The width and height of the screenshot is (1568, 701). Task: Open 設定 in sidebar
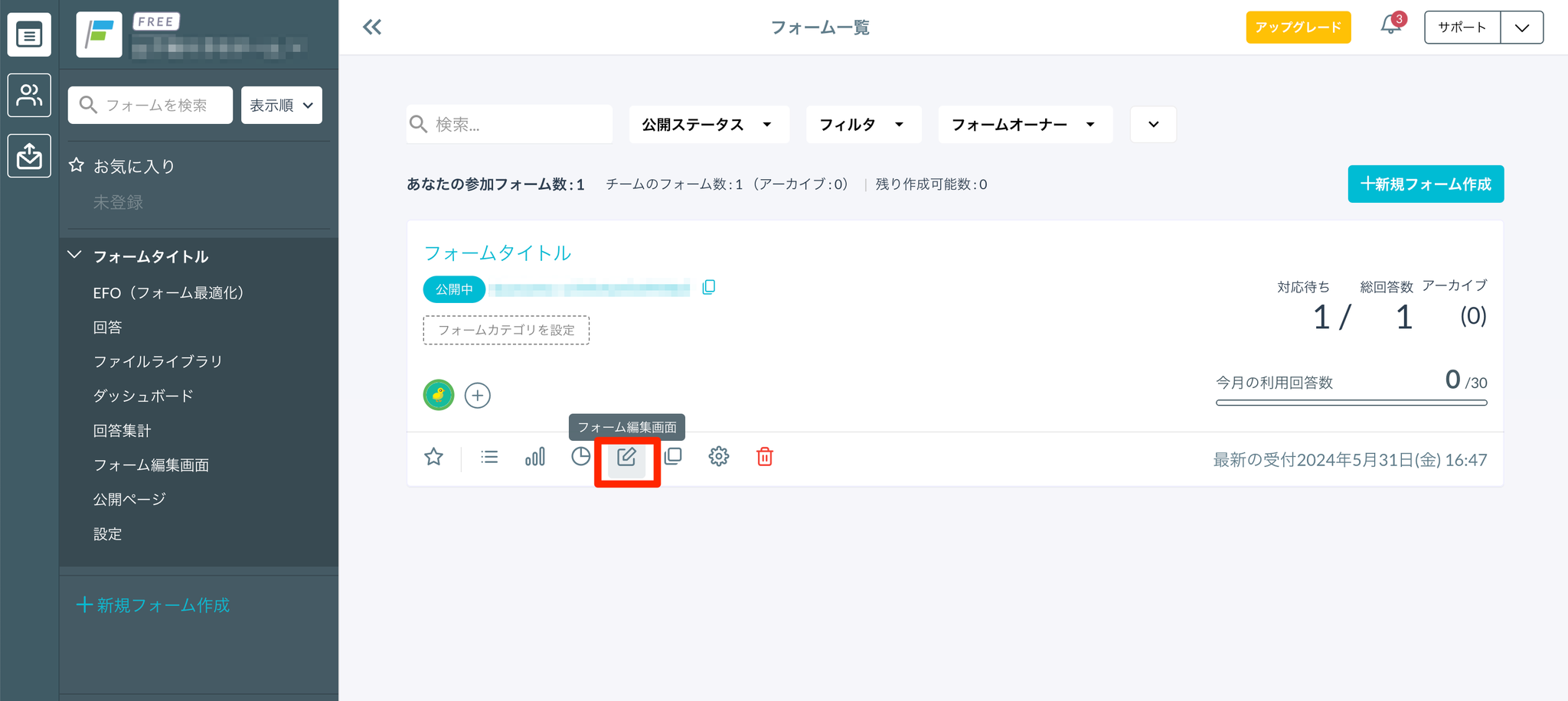point(108,534)
